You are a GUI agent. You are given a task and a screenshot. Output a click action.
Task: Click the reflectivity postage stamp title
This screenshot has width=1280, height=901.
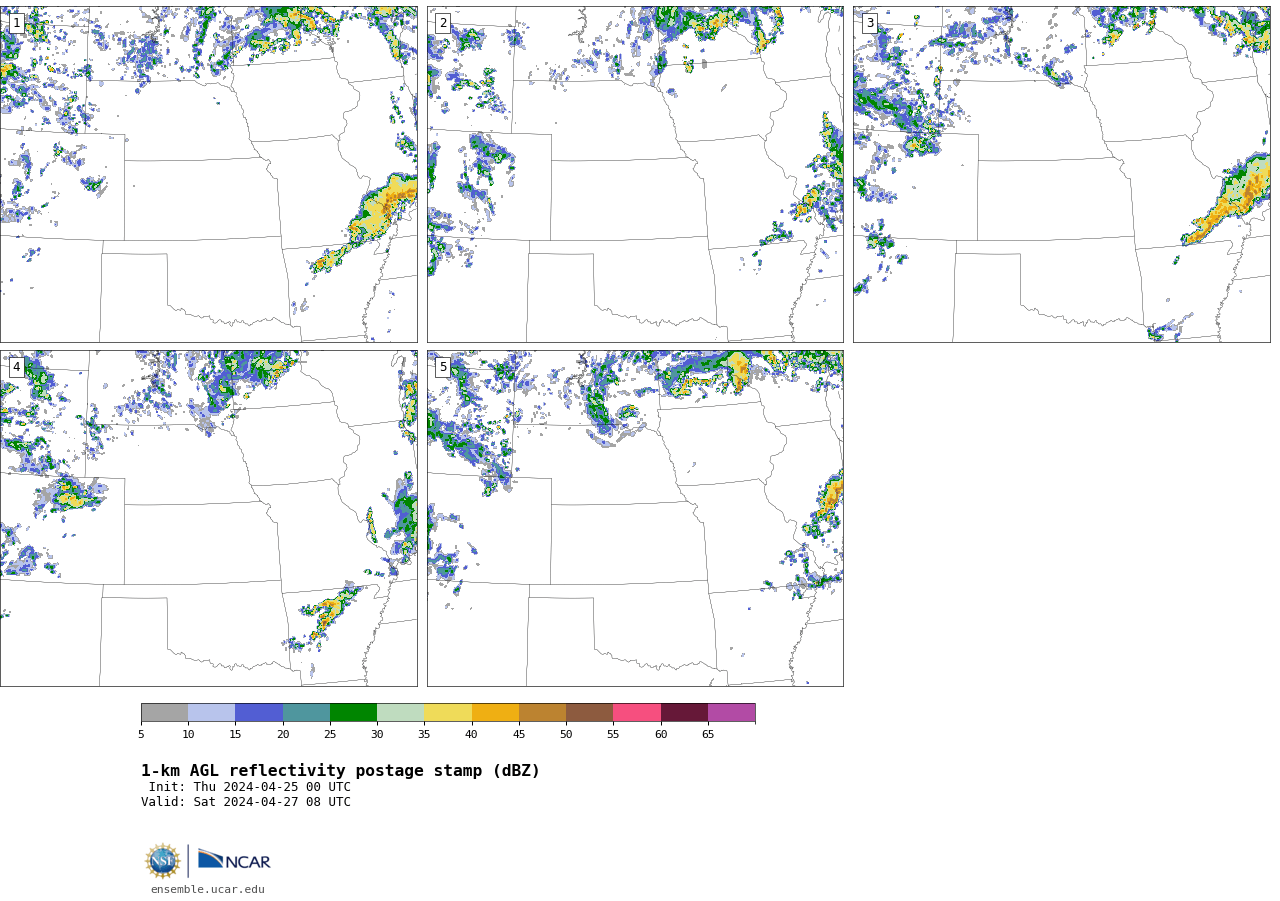click(340, 771)
